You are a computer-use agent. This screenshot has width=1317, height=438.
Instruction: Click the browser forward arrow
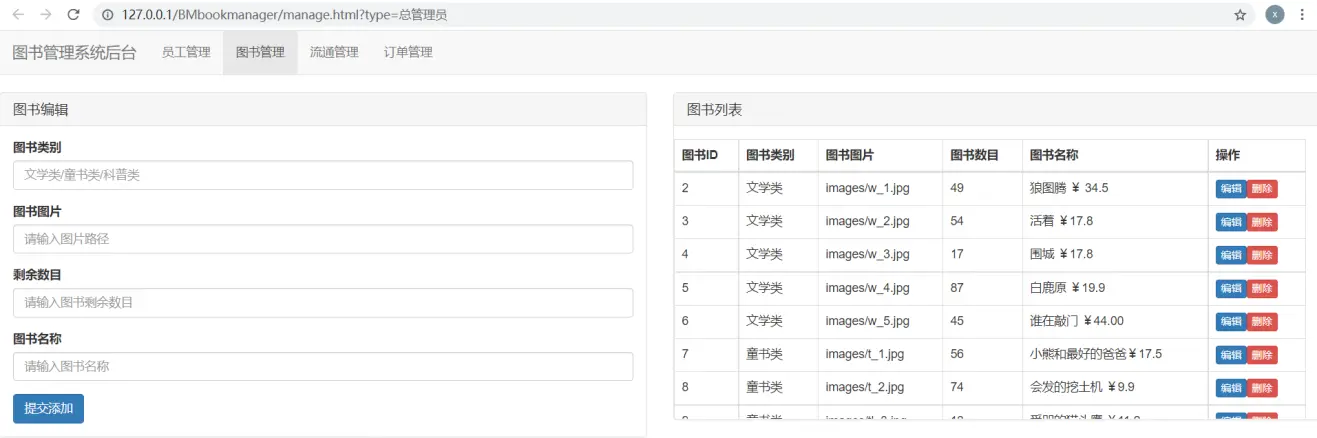[x=46, y=15]
